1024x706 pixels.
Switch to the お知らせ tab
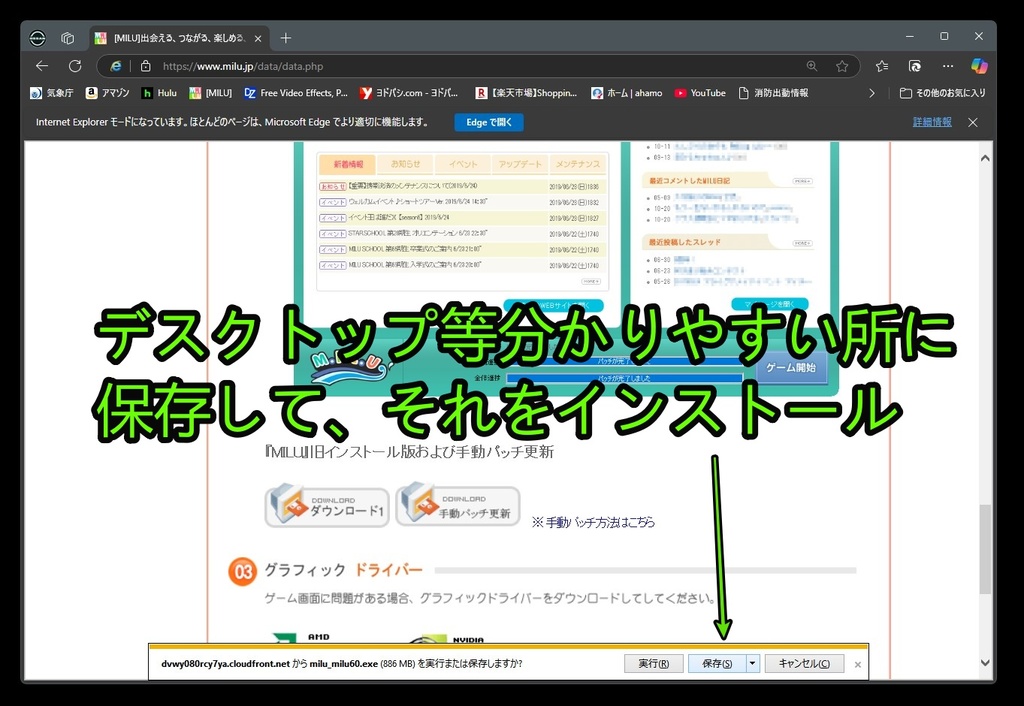(406, 165)
